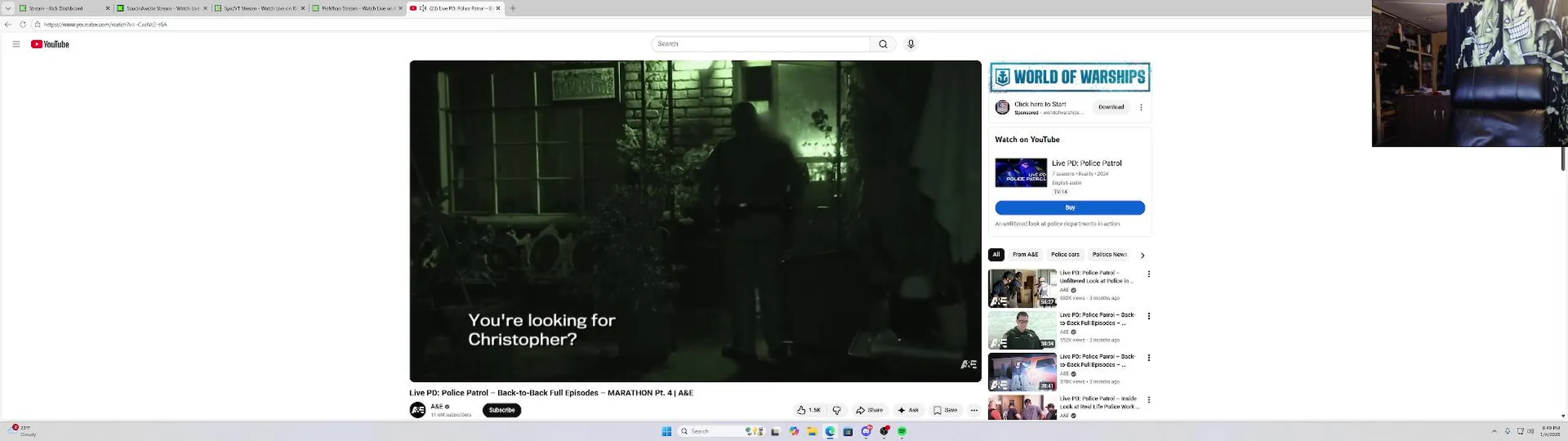Download World of Warships from the ad
1568x441 pixels.
[x=1111, y=107]
